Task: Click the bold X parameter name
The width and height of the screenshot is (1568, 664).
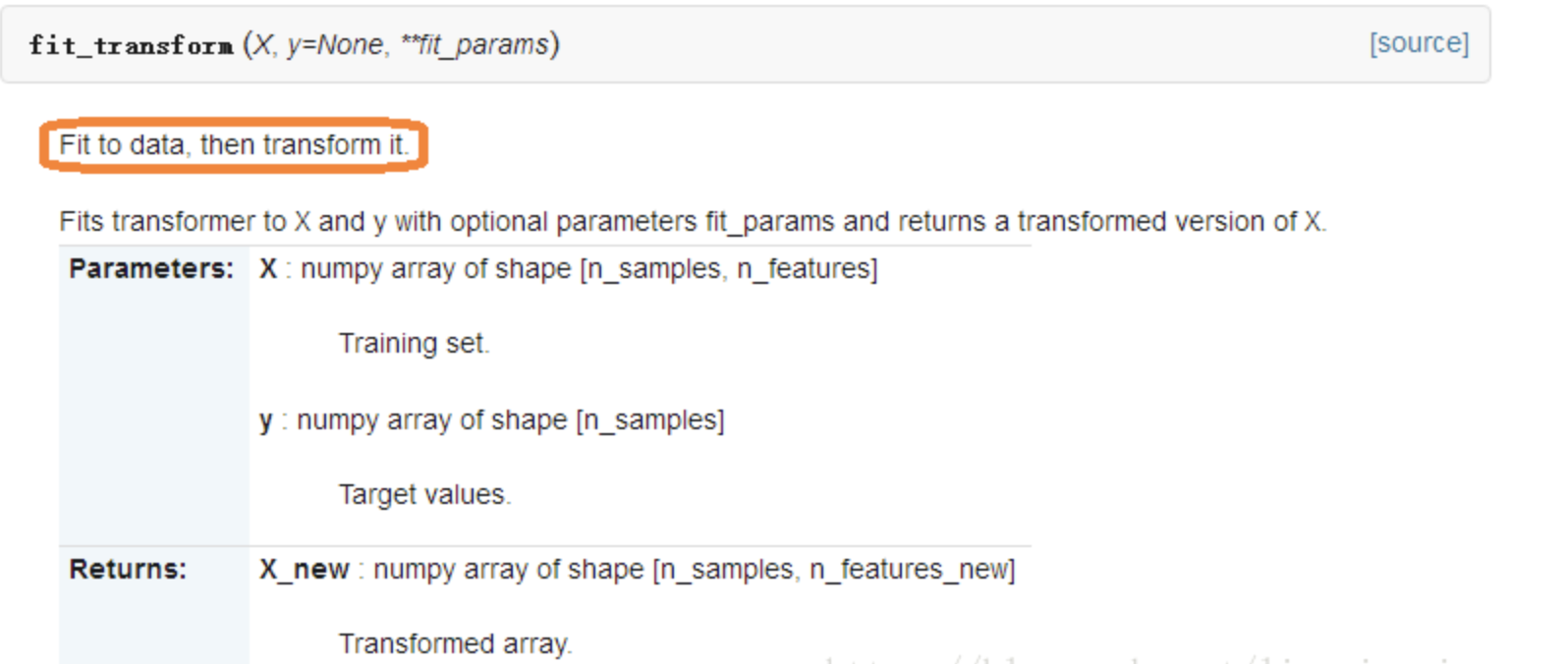Action: point(268,269)
